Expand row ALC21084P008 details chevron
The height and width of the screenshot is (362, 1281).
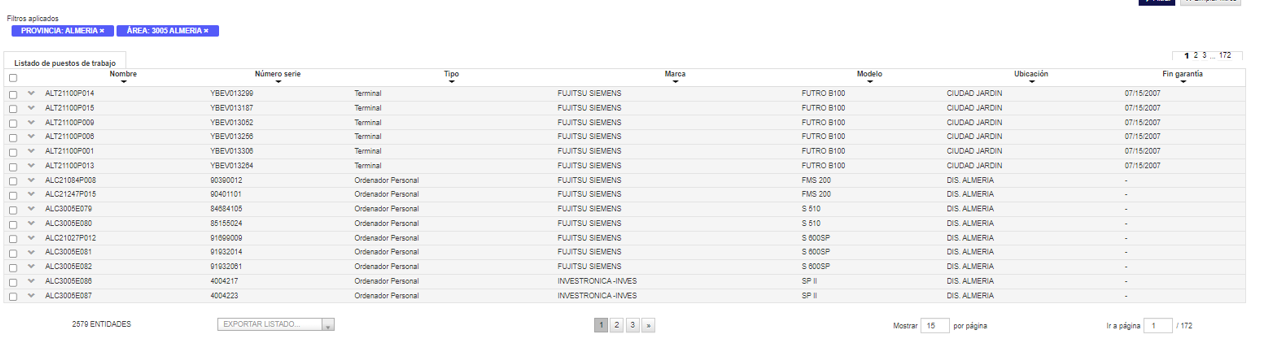pos(31,180)
